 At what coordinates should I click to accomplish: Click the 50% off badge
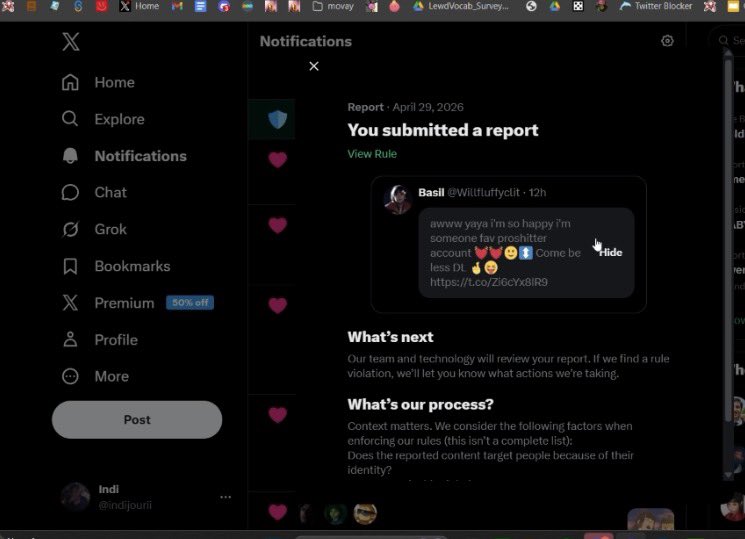190,303
